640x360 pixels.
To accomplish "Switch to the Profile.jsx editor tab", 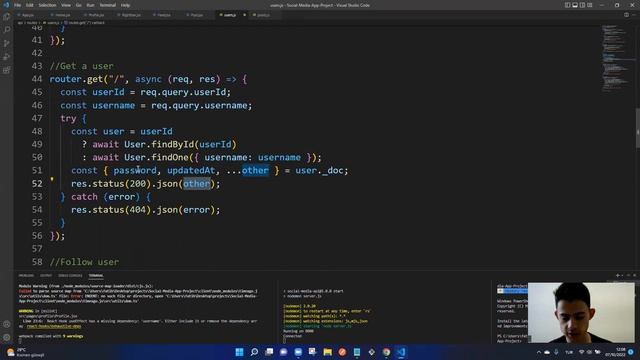I will (x=95, y=15).
